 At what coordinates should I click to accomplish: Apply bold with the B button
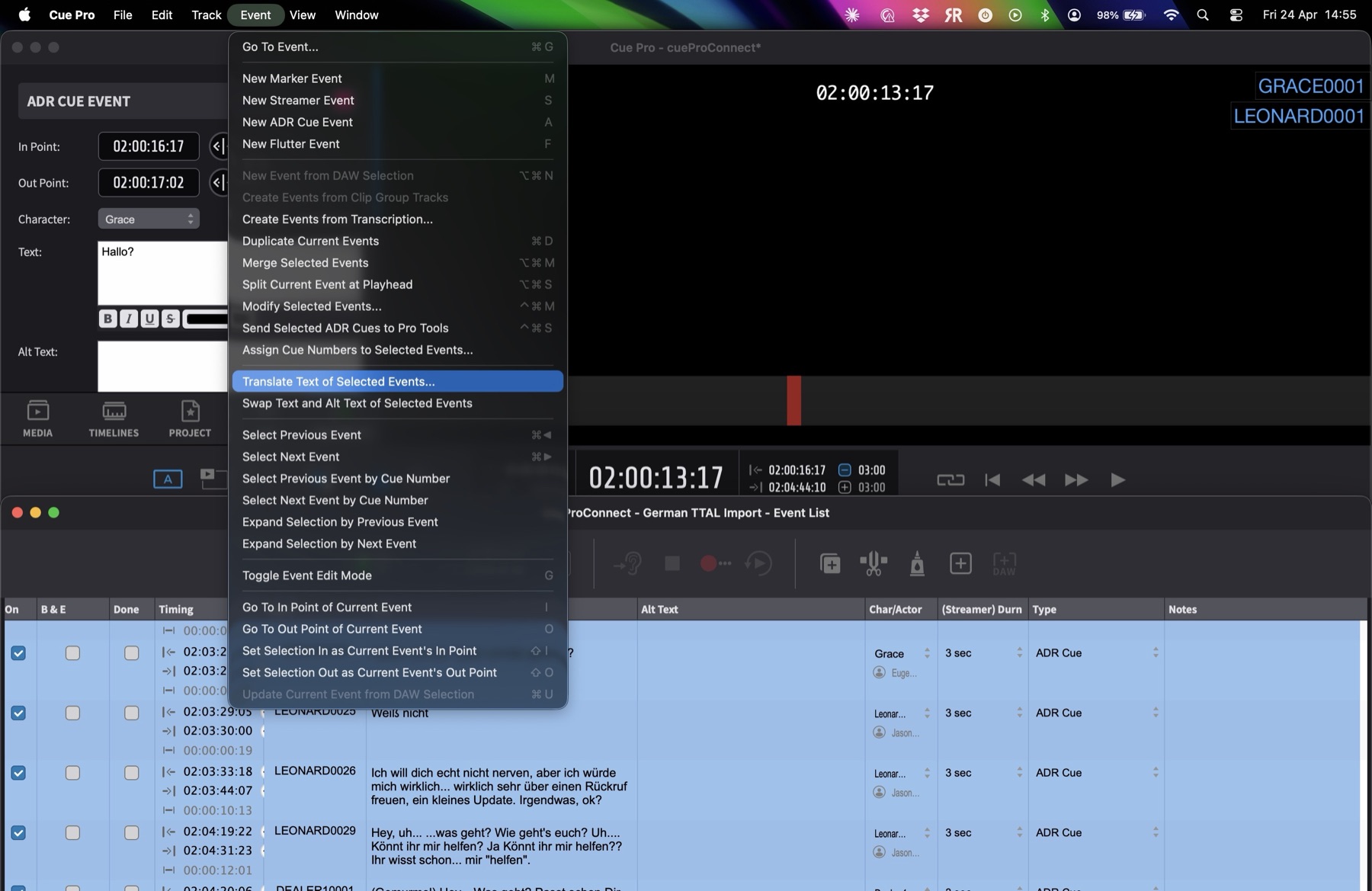(107, 319)
